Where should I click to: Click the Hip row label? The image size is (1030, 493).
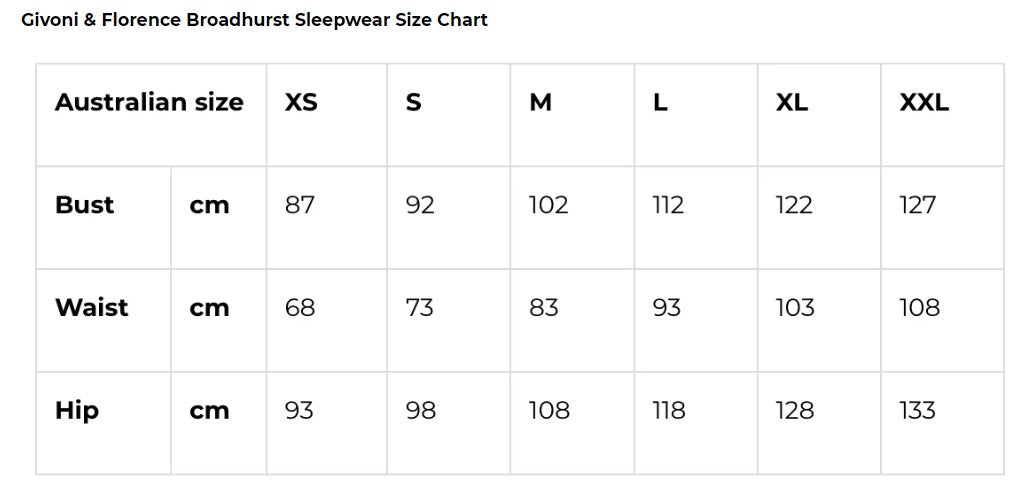pyautogui.click(x=77, y=410)
